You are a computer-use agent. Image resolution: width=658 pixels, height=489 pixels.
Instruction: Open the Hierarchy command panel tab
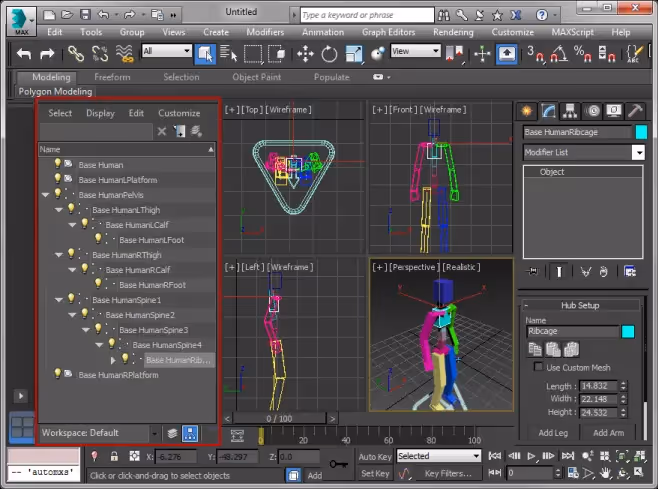(570, 111)
